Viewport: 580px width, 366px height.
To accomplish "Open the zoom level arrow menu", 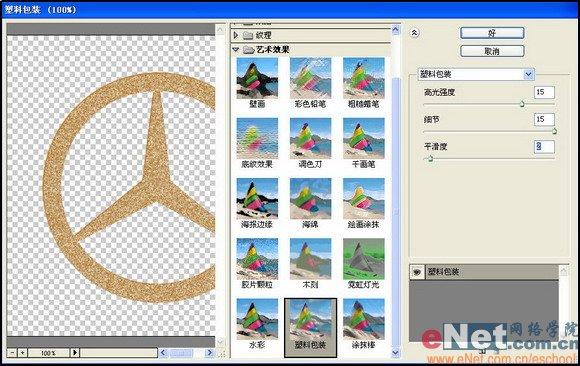I will click(75, 353).
